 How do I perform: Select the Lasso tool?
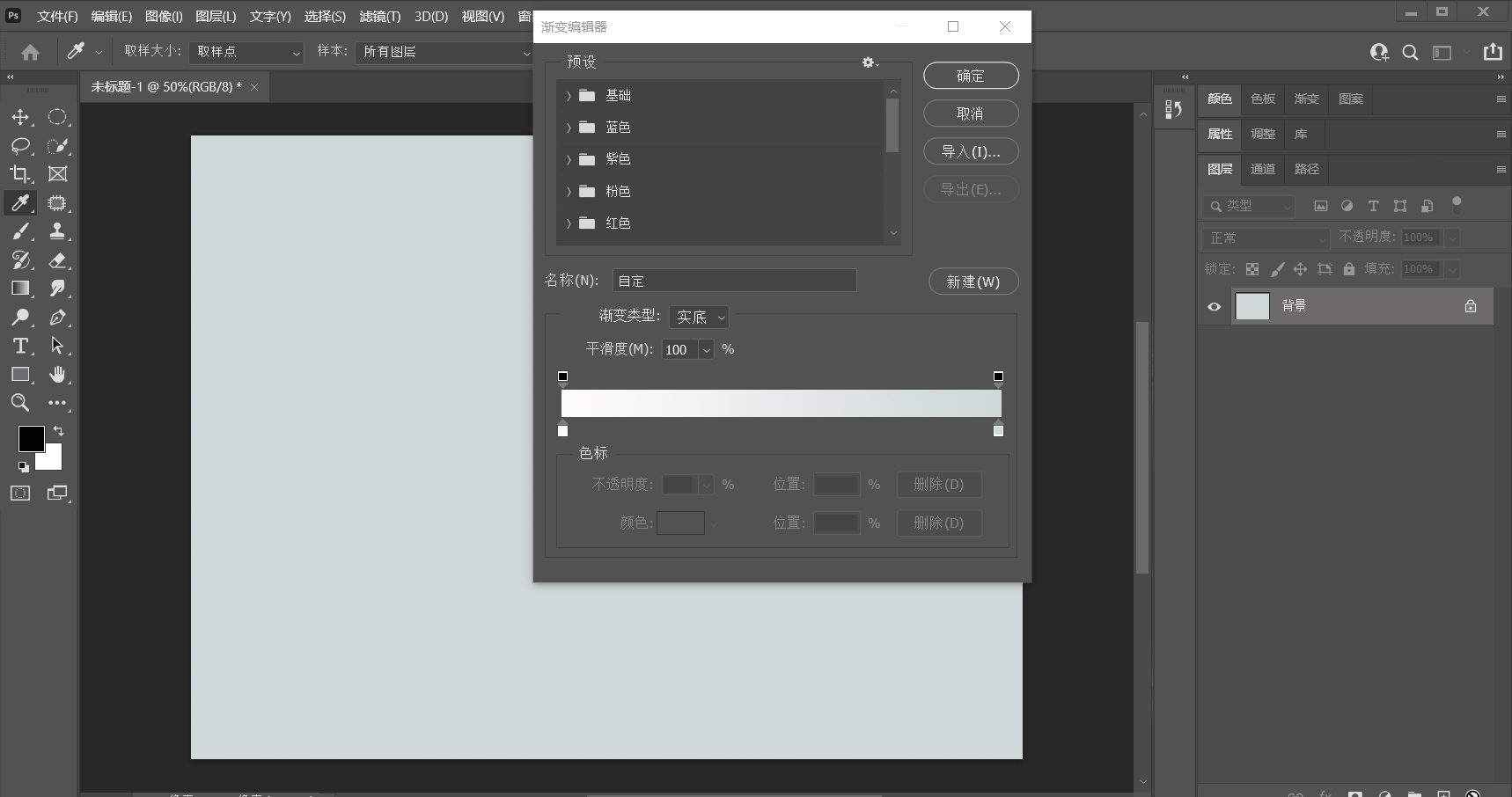click(x=20, y=146)
